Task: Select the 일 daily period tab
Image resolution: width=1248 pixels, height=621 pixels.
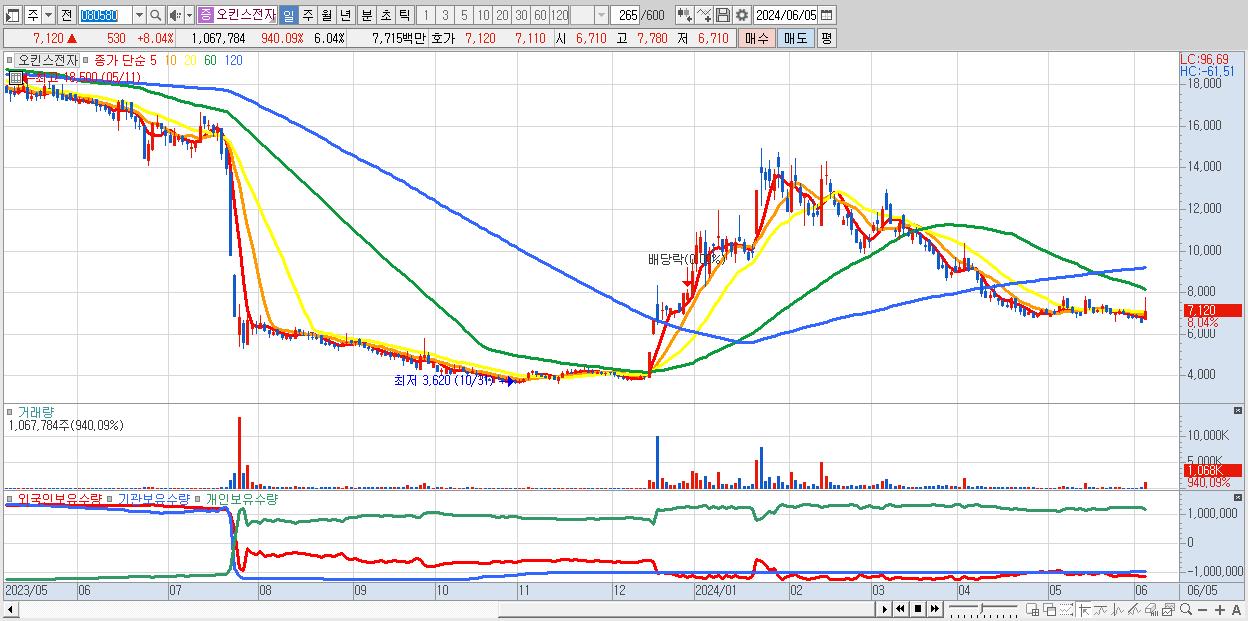Action: [288, 15]
